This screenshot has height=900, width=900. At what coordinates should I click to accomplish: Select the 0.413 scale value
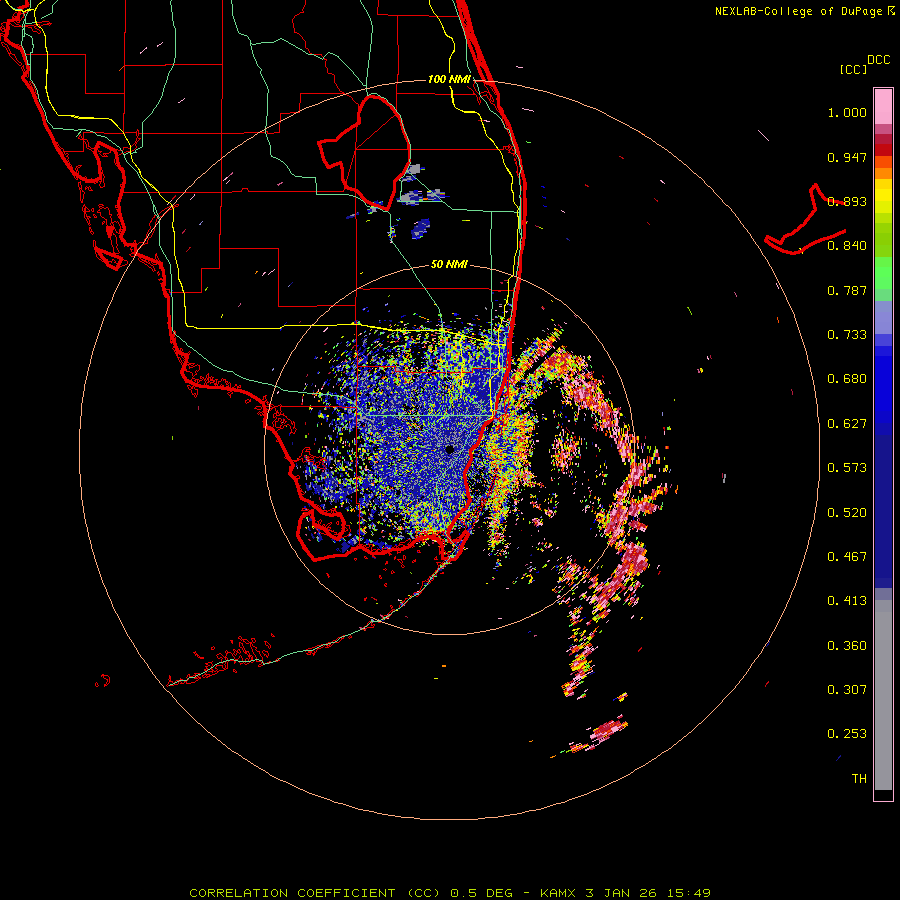tap(847, 601)
